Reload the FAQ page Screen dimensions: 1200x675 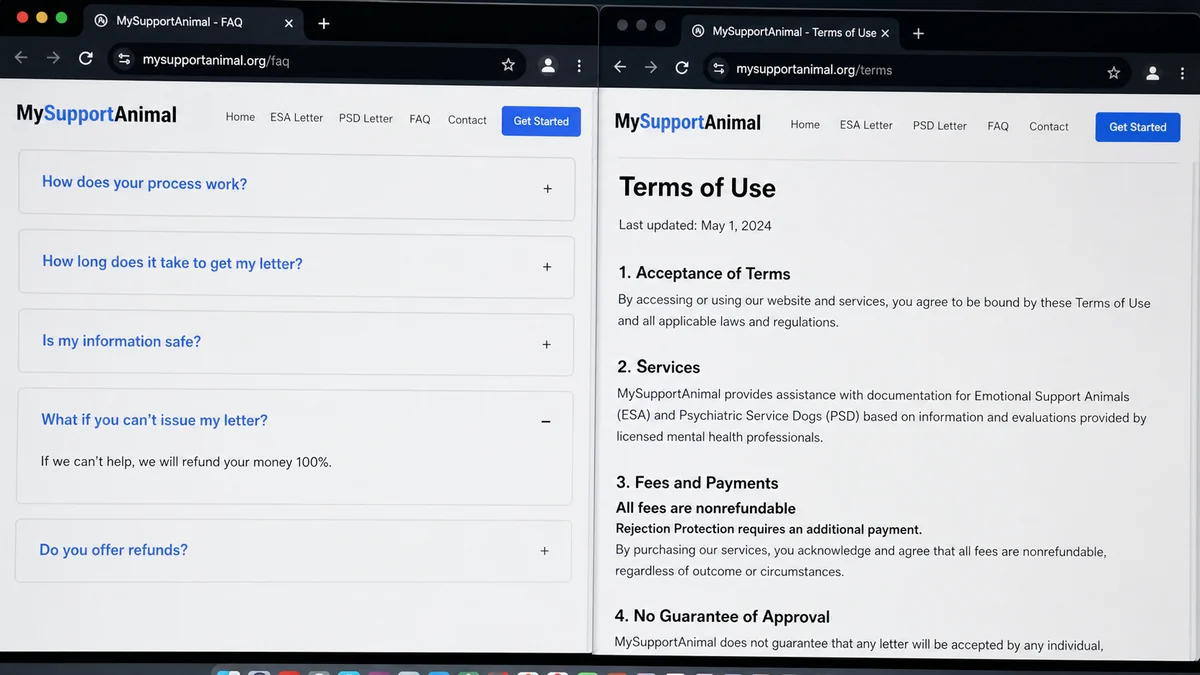click(x=86, y=58)
